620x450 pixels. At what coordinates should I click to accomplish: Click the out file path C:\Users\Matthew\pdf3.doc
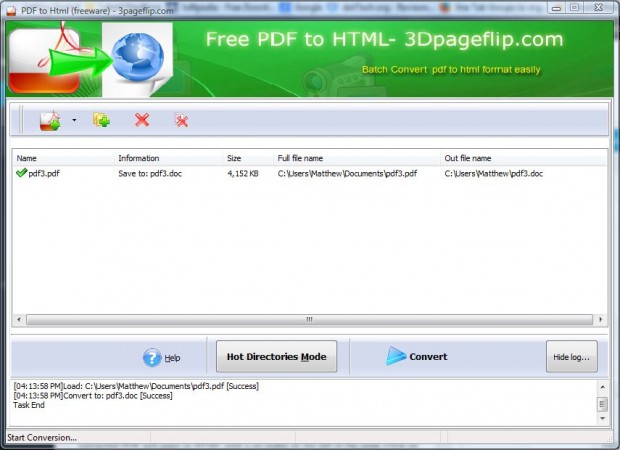click(x=493, y=174)
